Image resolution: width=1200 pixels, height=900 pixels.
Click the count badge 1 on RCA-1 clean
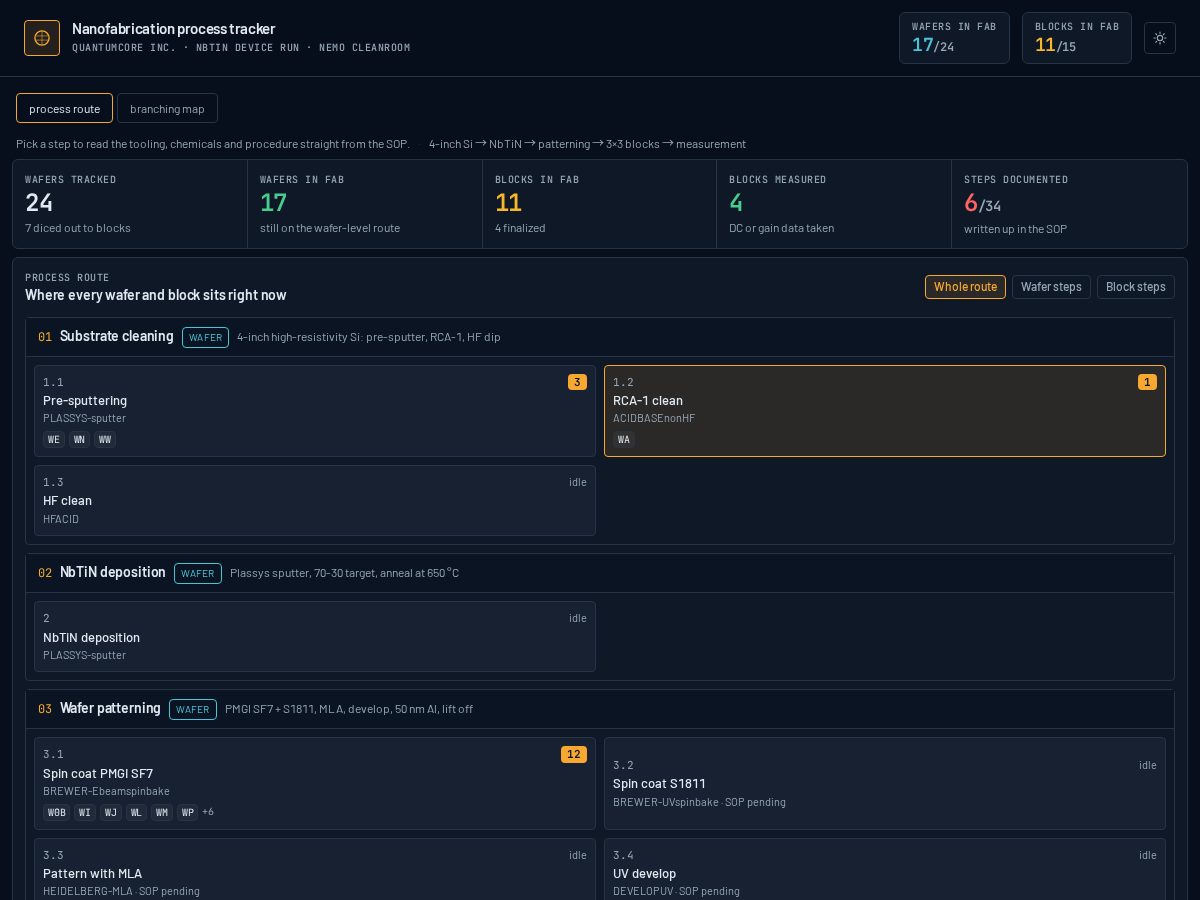pos(1147,382)
